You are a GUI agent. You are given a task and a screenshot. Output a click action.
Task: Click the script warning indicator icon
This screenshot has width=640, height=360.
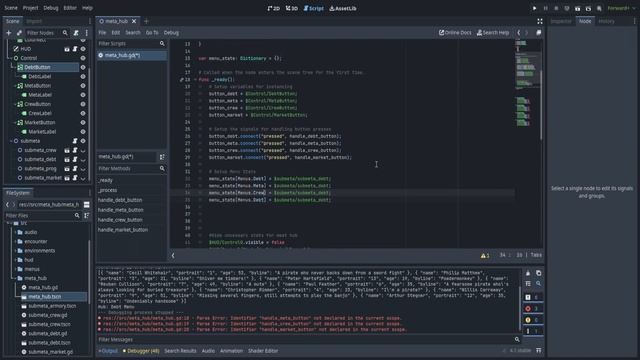coord(485,256)
